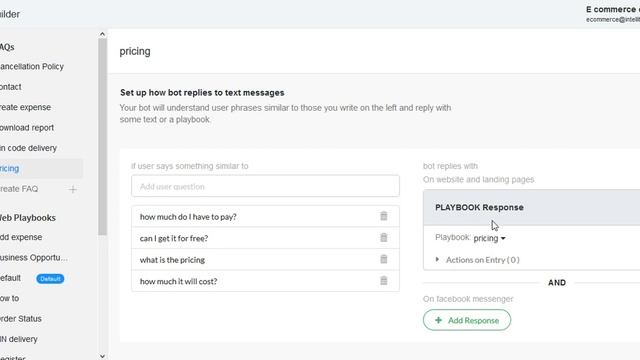Select the phrase 'can I get it for free?'
The height and width of the screenshot is (360, 640).
pyautogui.click(x=174, y=238)
